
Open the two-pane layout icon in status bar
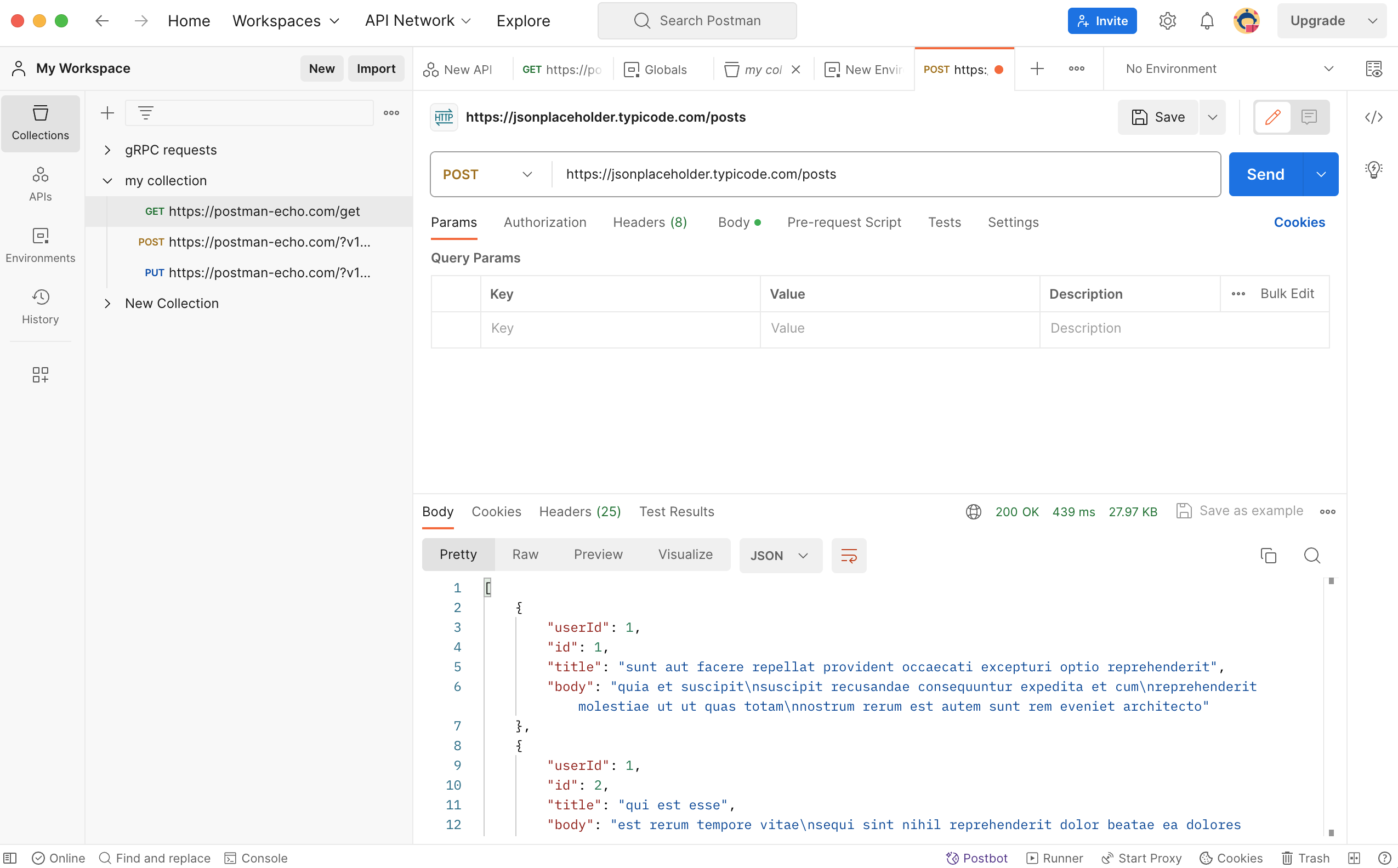[x=1354, y=858]
